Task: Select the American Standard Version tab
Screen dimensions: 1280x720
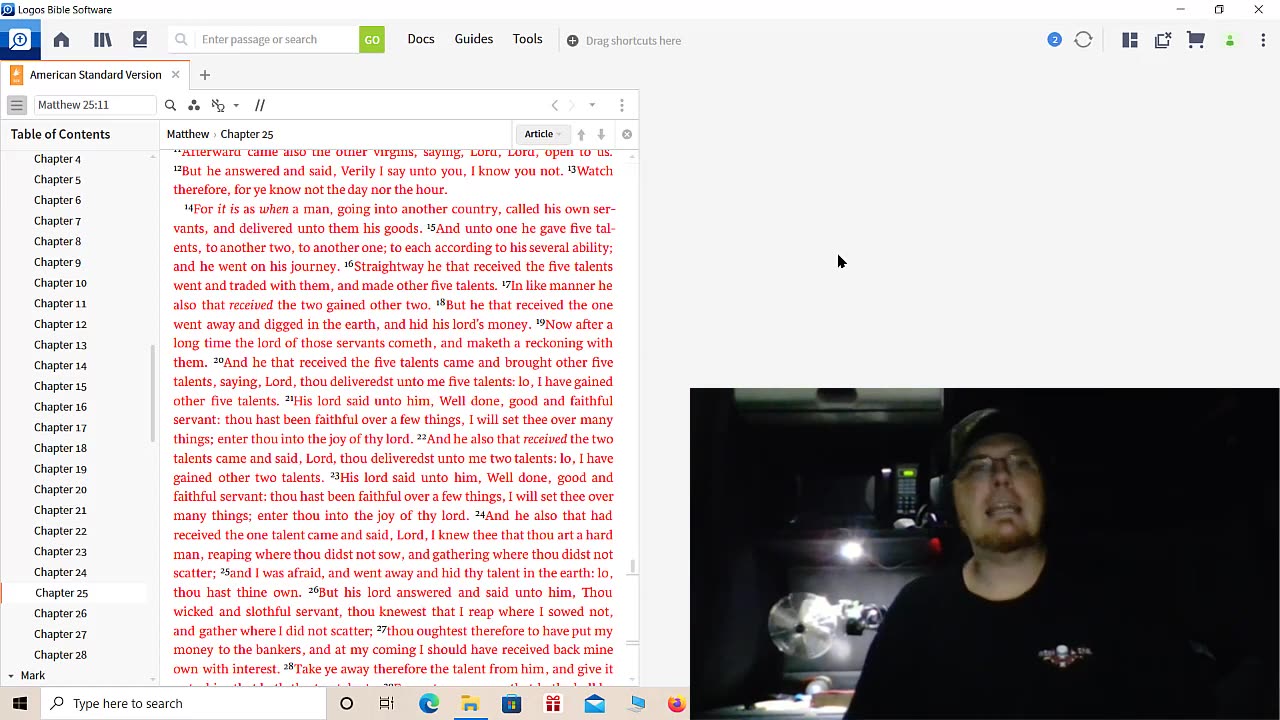Action: click(95, 75)
